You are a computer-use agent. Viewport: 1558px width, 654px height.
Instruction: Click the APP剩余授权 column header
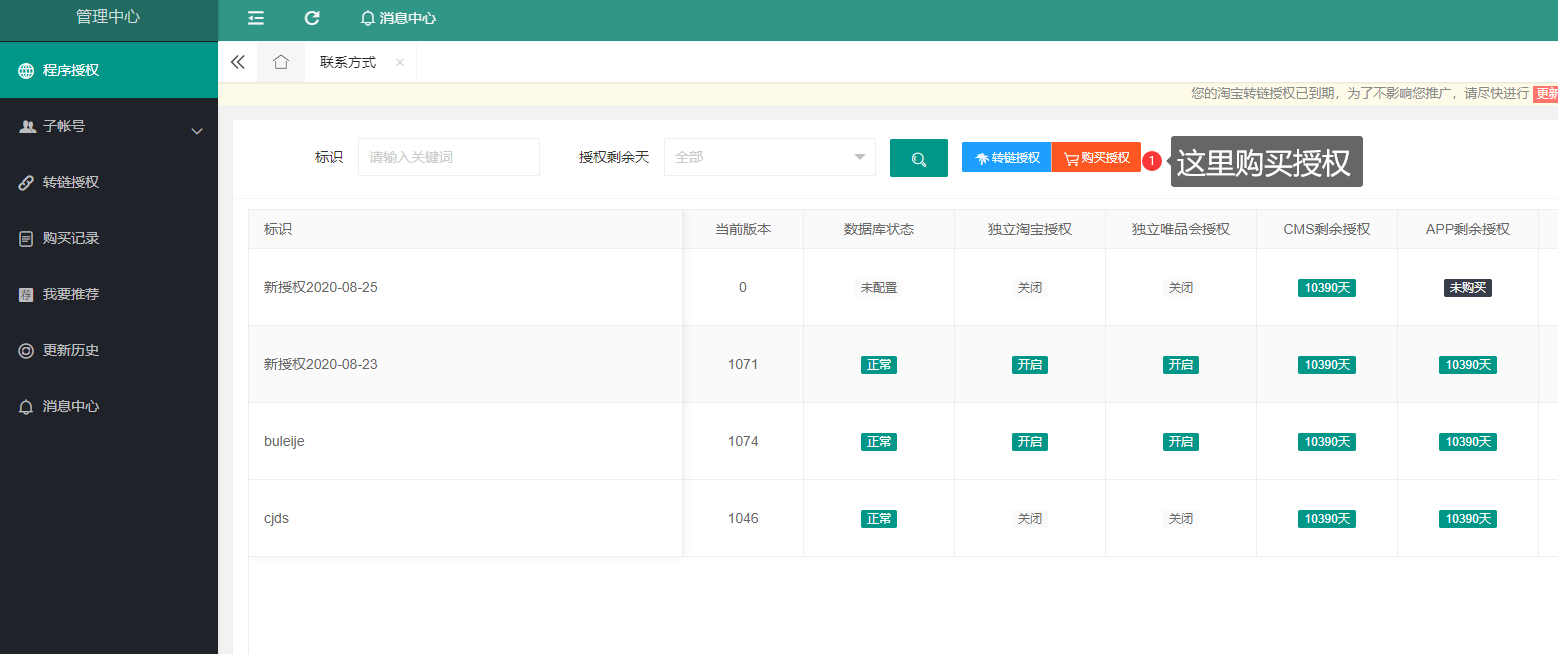click(1468, 229)
